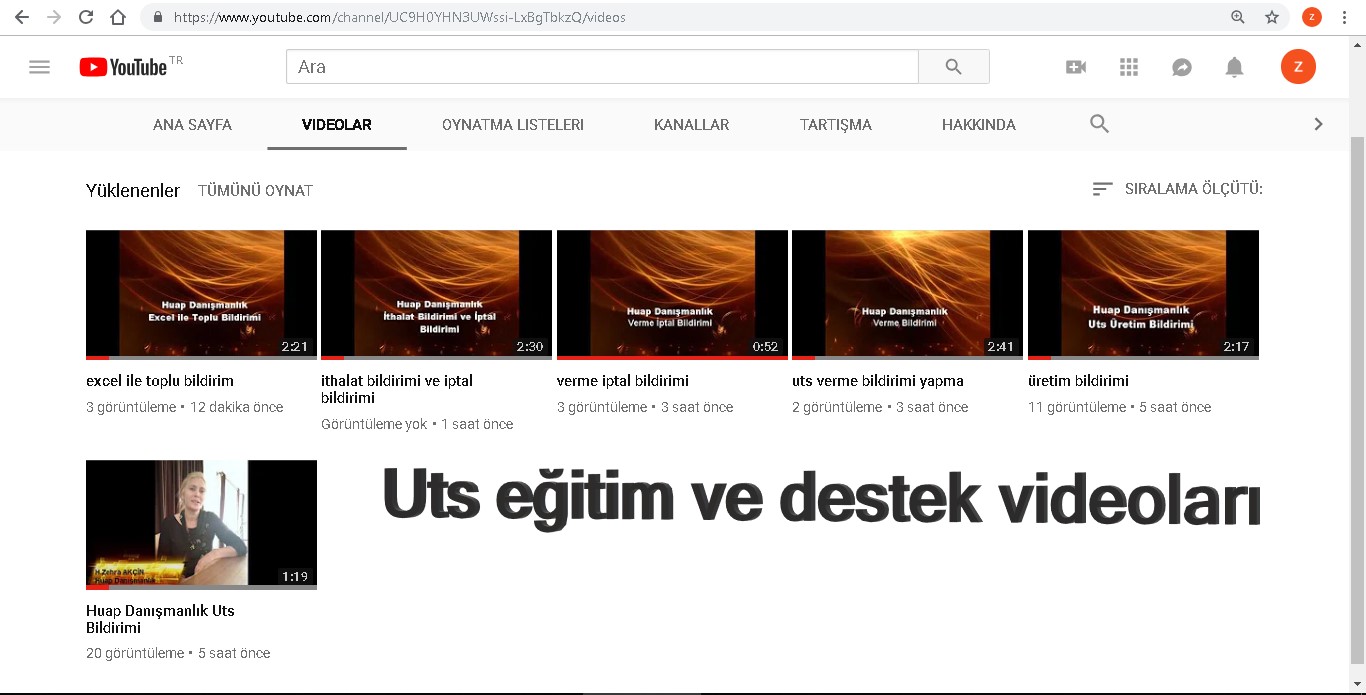Click the 'ithalat bildirimi ve iptal bildirimi' title
Image resolution: width=1366 pixels, height=695 pixels.
397,389
